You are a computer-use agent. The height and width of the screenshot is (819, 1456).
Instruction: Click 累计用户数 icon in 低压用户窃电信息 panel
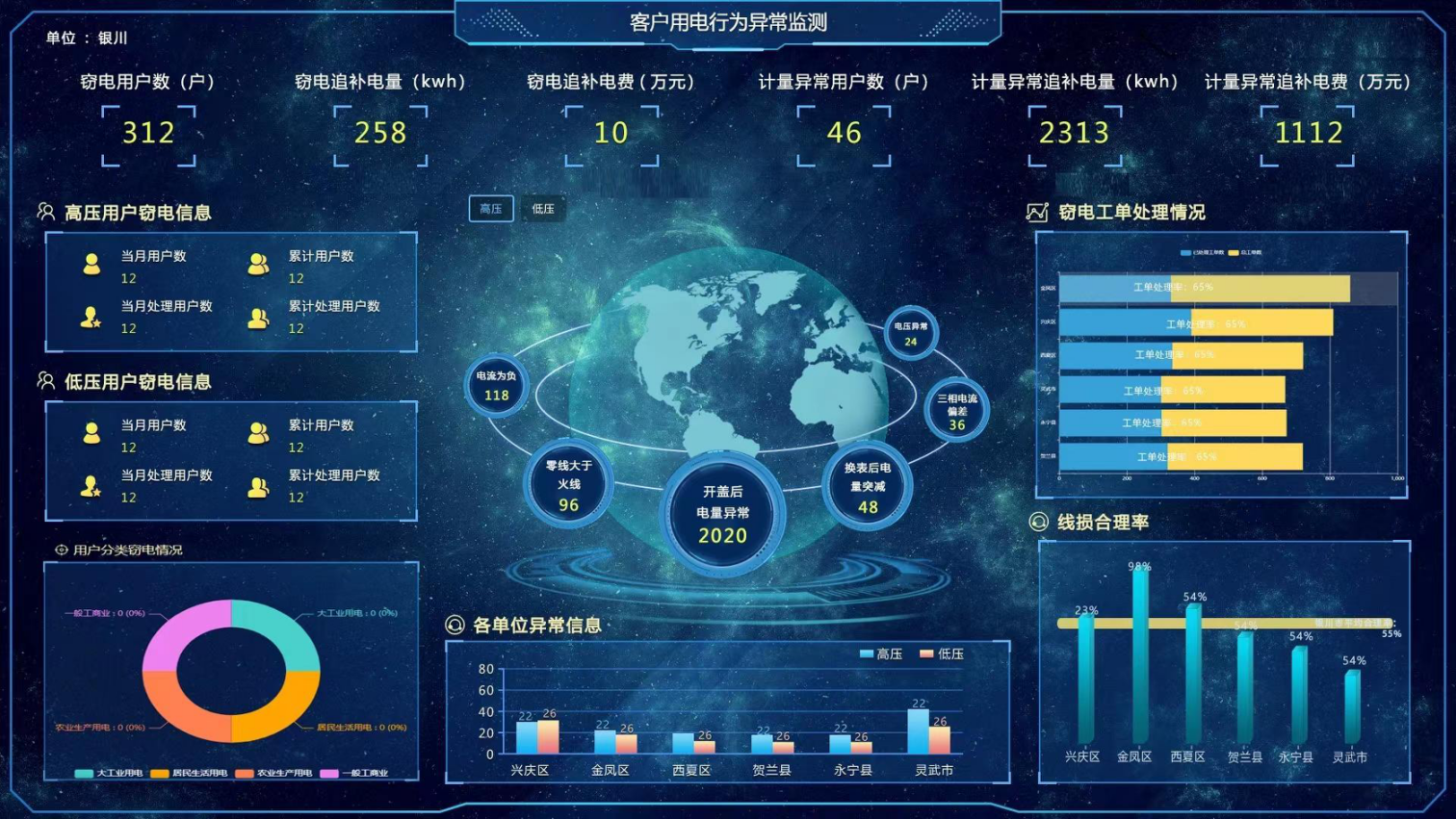(x=258, y=433)
